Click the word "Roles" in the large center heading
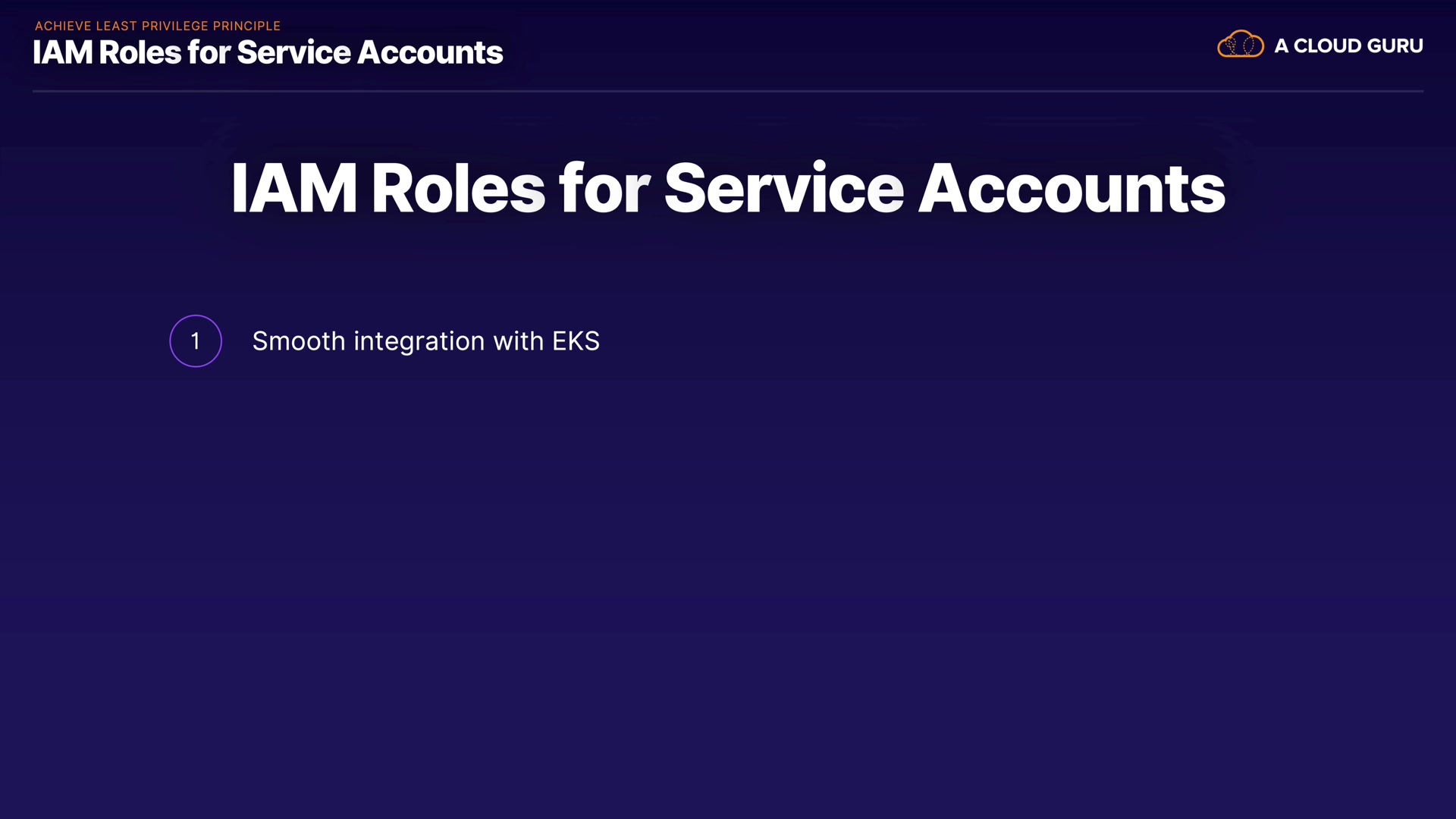 coord(458,188)
